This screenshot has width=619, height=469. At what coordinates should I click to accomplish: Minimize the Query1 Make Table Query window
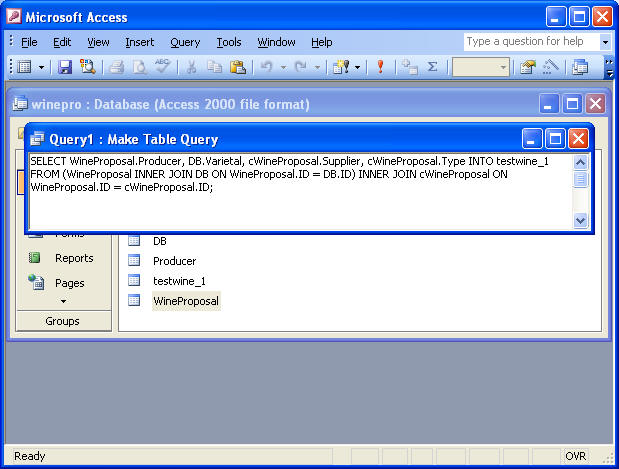tap(532, 139)
